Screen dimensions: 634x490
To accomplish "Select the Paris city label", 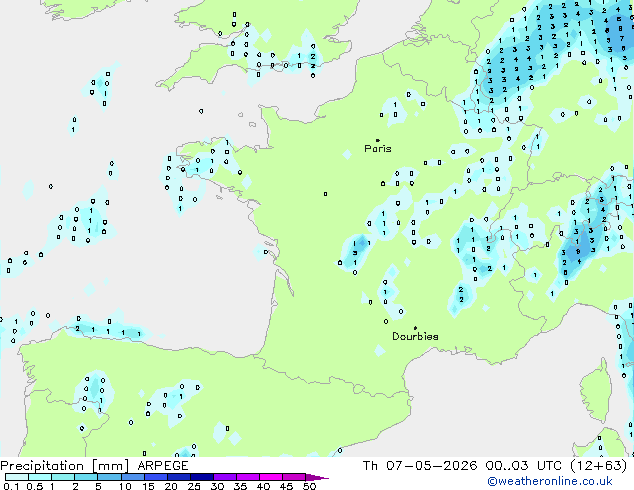I will [378, 149].
